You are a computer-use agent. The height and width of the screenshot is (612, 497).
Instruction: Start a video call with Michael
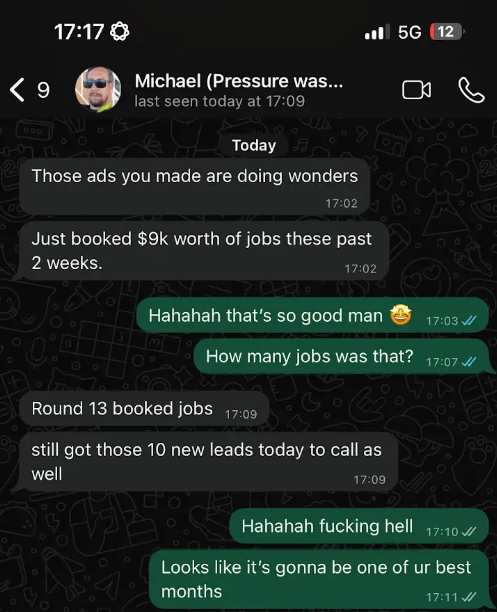click(417, 90)
